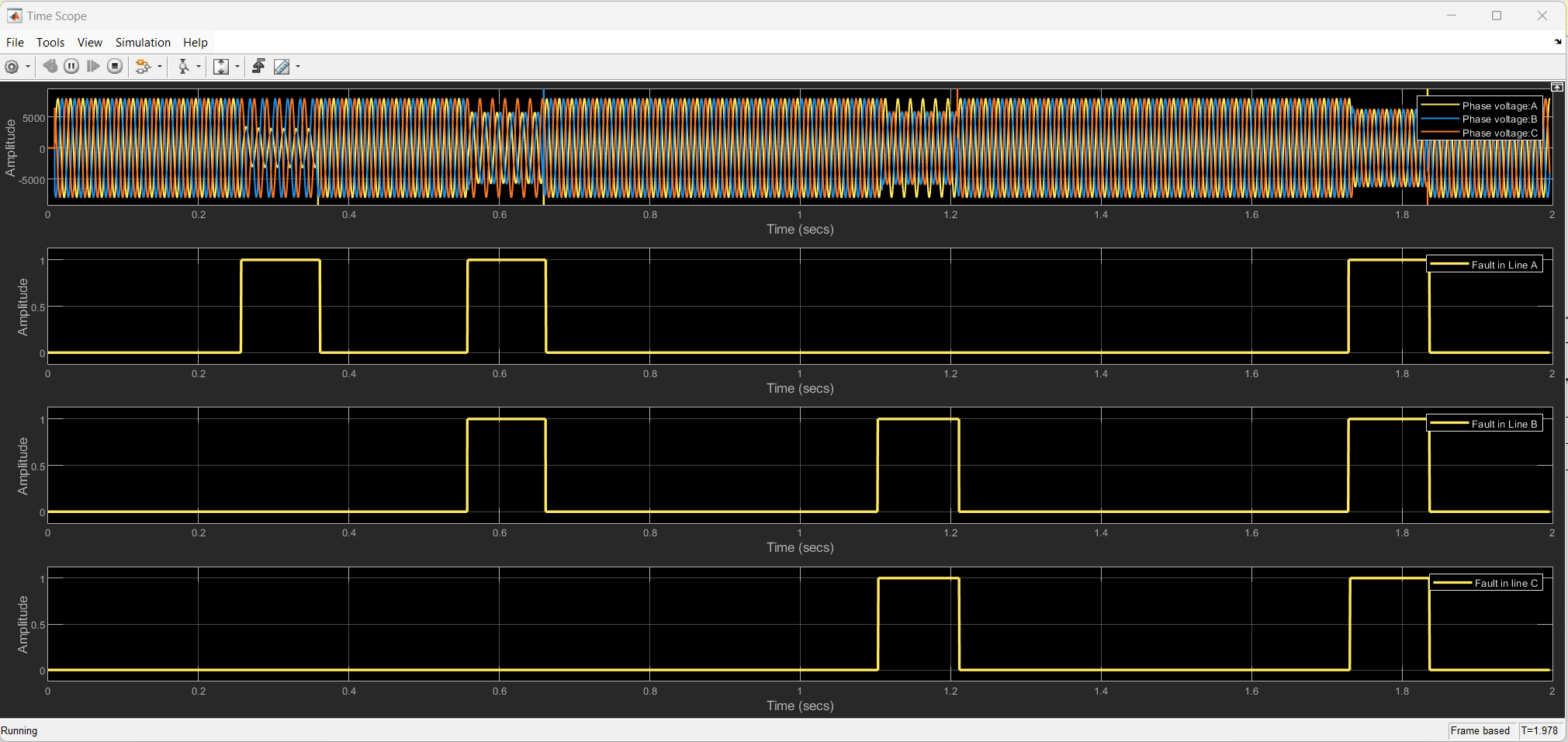Click the Fault in Line A legend entry
Viewport: 1568px width, 742px height.
coord(1484,265)
